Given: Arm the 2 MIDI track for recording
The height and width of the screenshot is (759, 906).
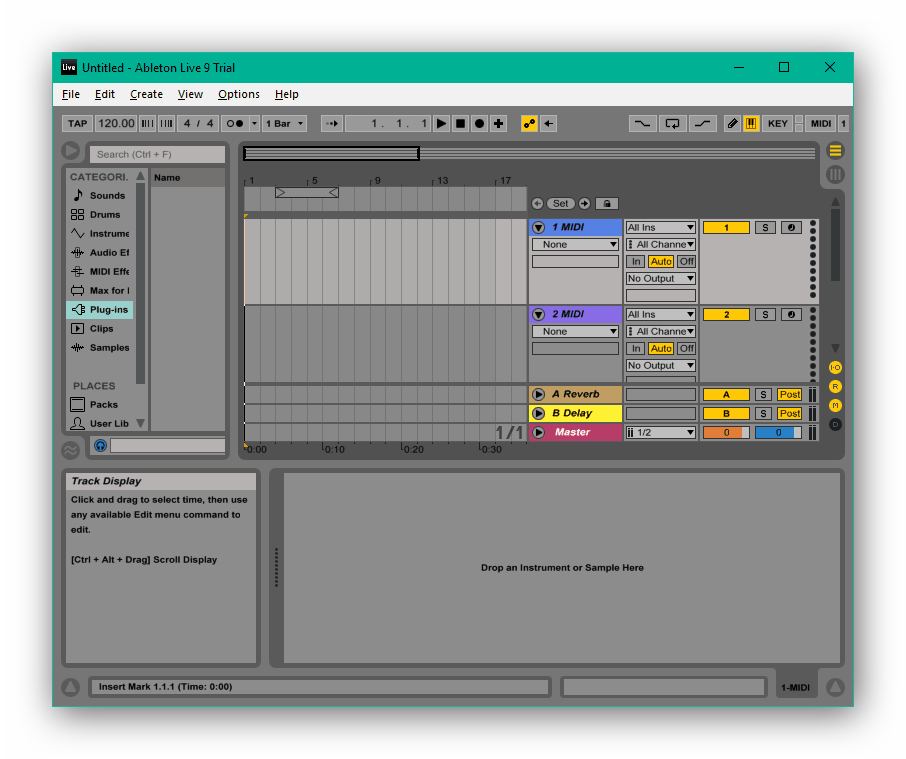Looking at the screenshot, I should point(791,315).
